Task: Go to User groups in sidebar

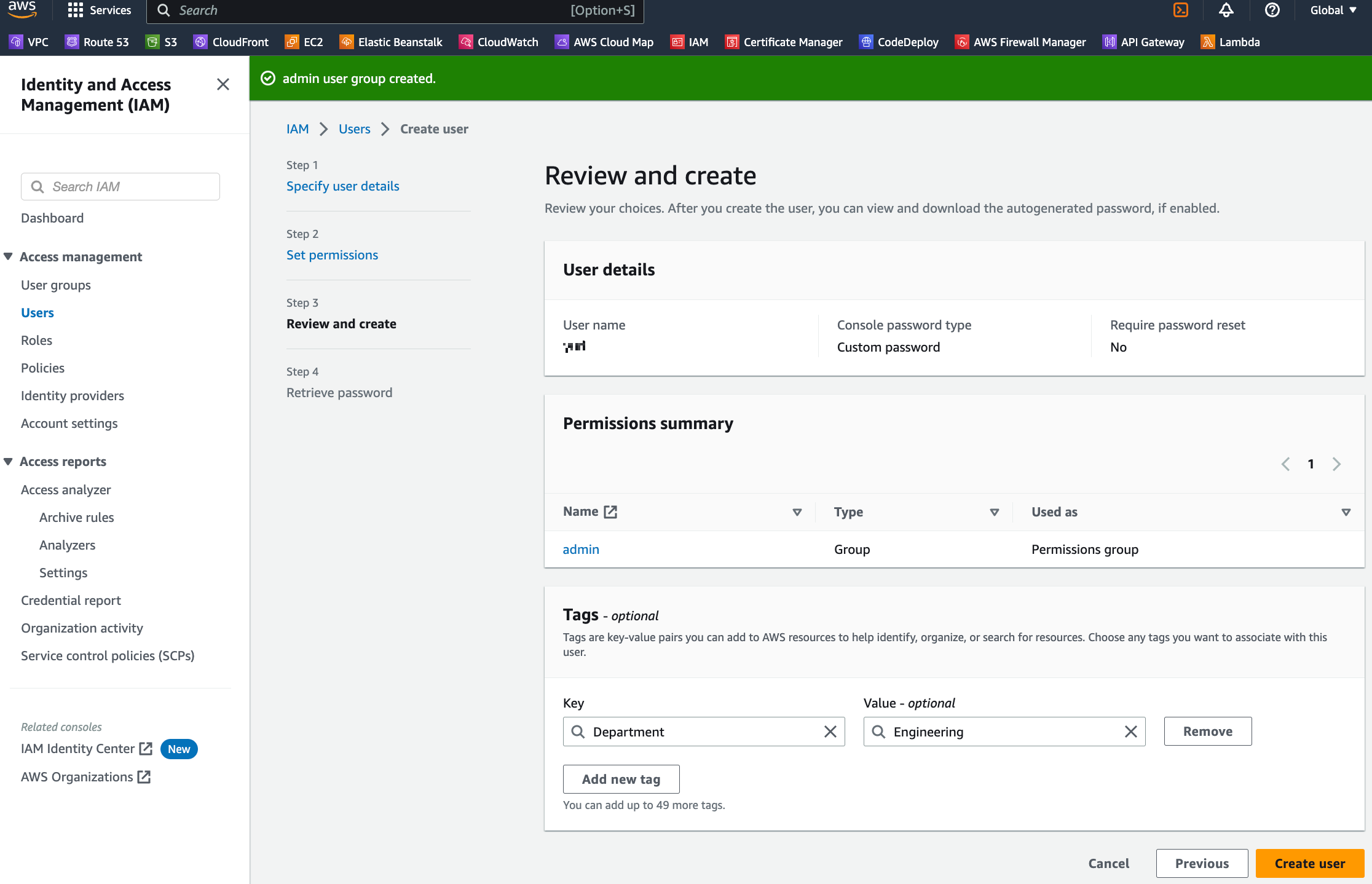Action: tap(56, 285)
